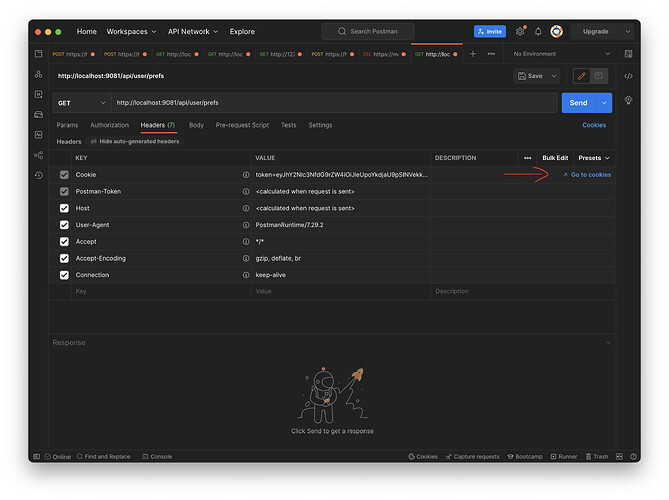Screen dimensions: 669x500
Task: Open the No Environment dropdown
Action: coord(561,54)
